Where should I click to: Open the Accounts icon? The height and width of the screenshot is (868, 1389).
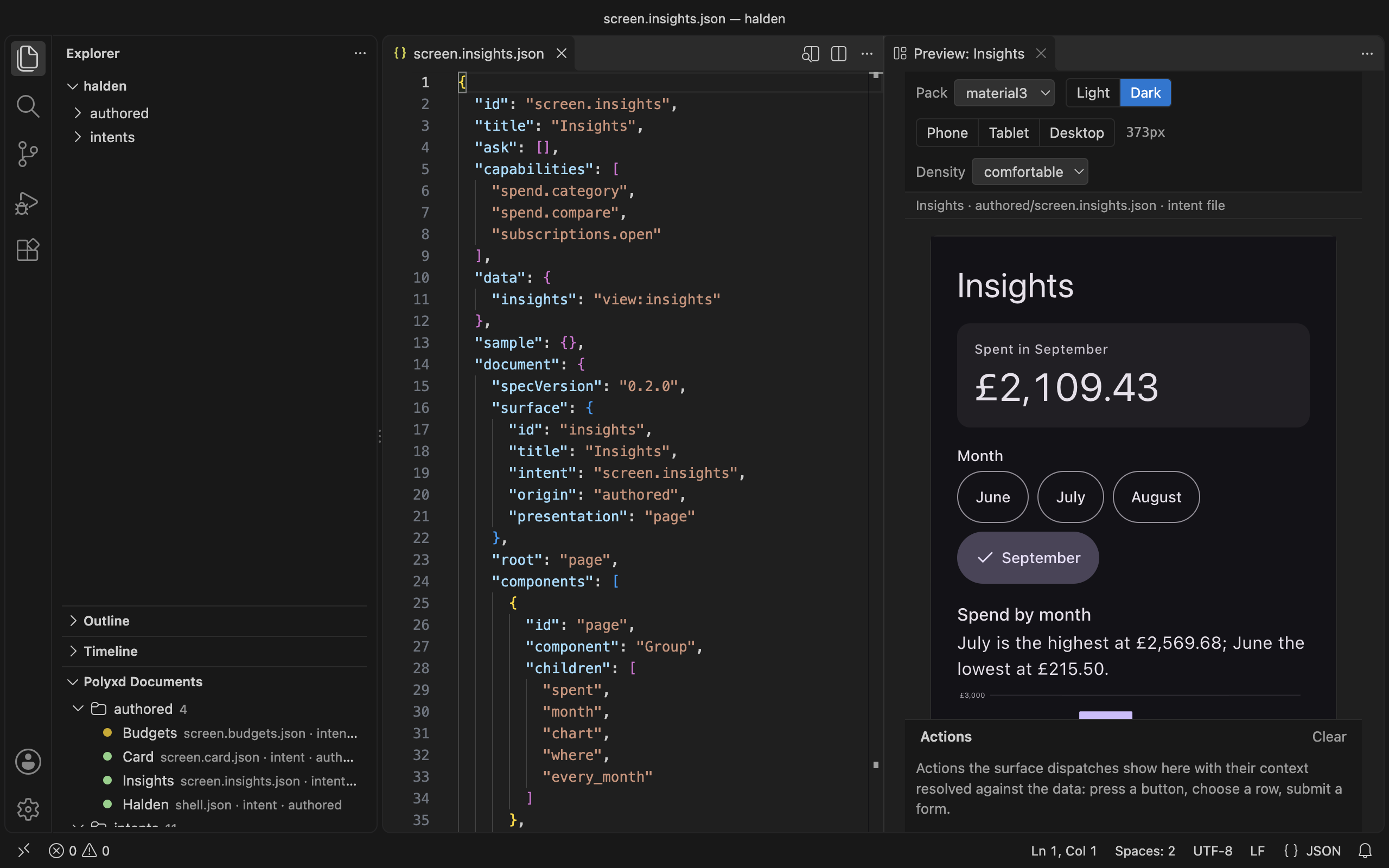coord(28,762)
